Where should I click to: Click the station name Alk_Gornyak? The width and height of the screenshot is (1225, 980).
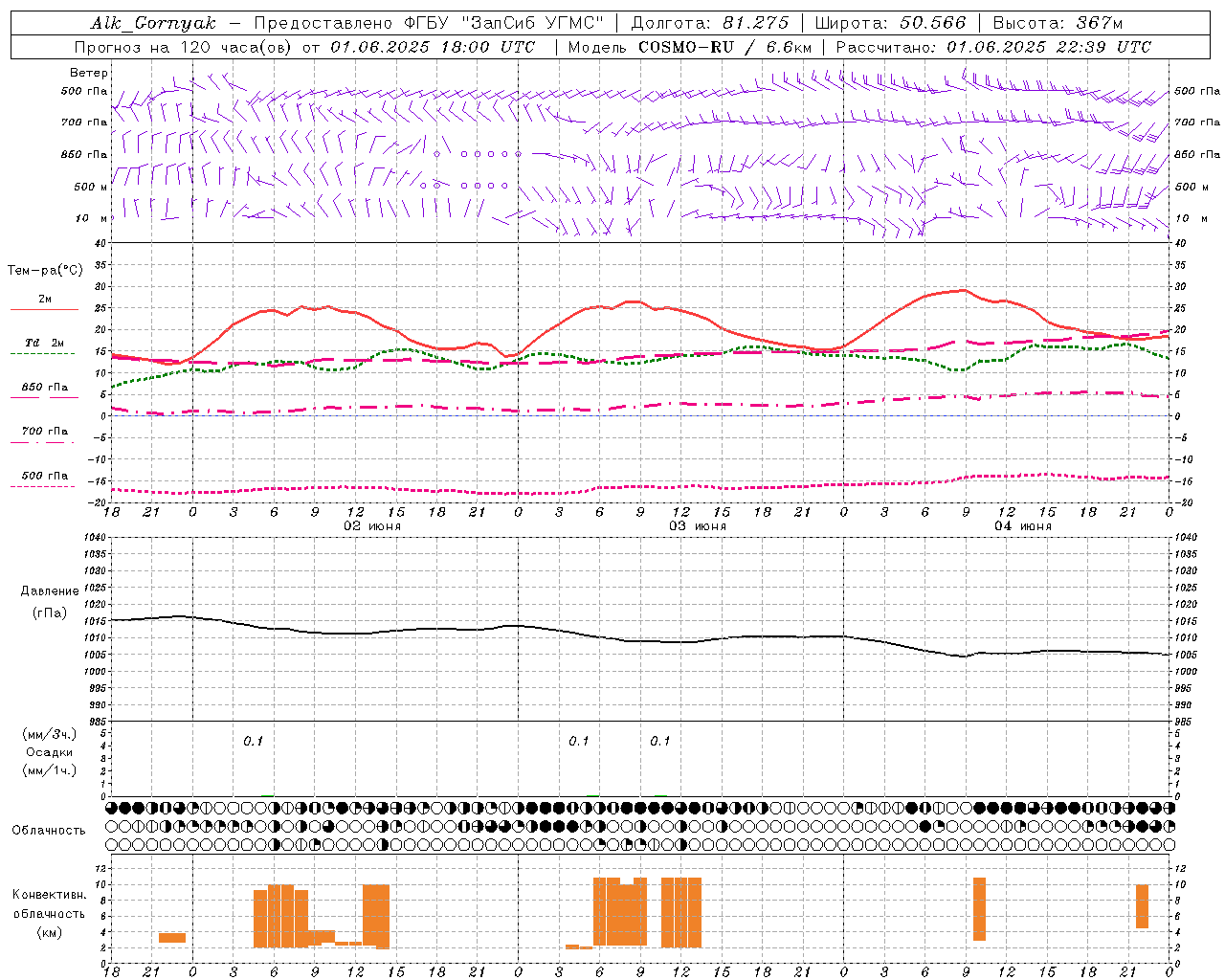(x=153, y=23)
